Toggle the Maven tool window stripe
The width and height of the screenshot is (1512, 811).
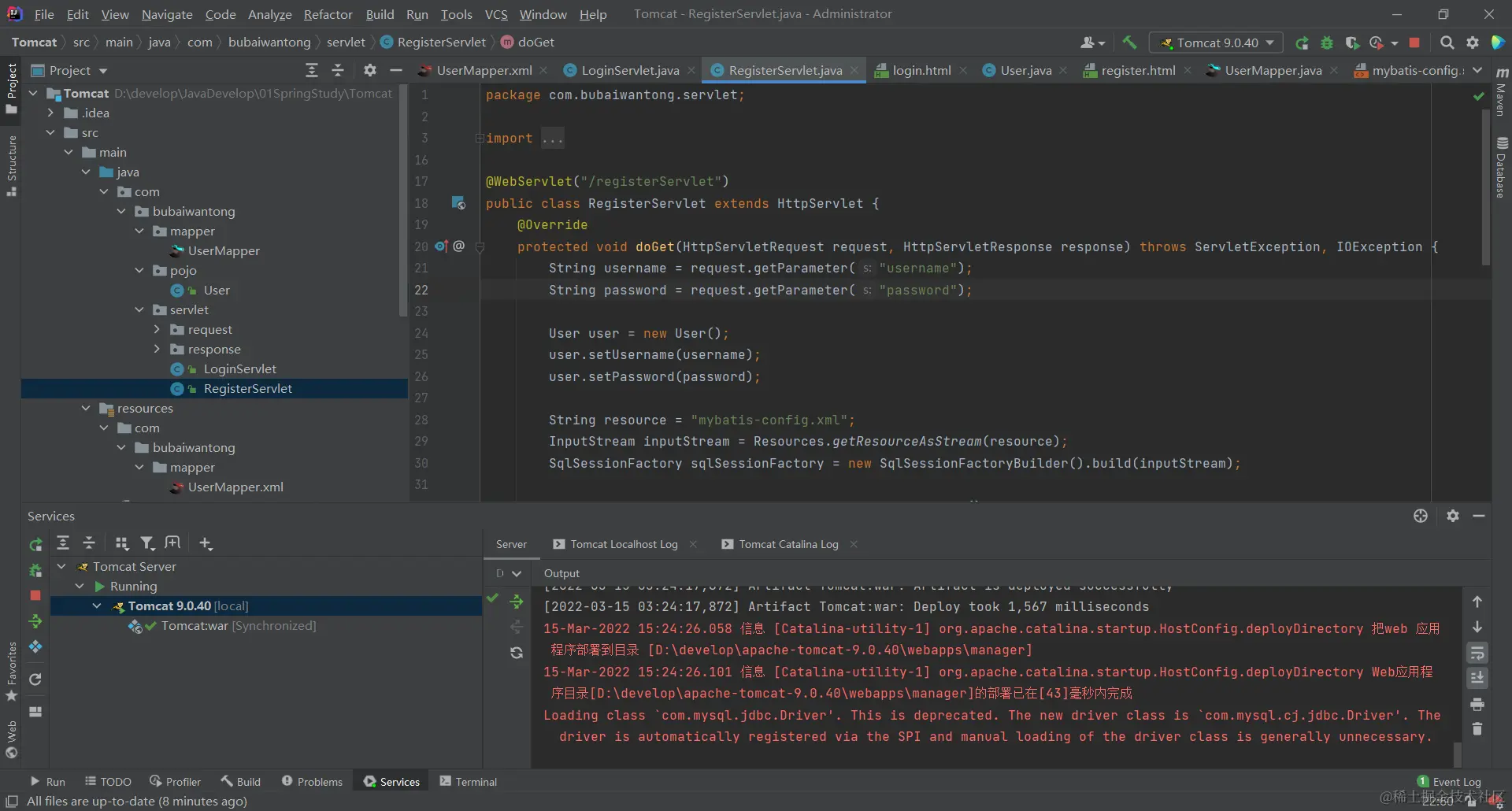[x=1502, y=92]
